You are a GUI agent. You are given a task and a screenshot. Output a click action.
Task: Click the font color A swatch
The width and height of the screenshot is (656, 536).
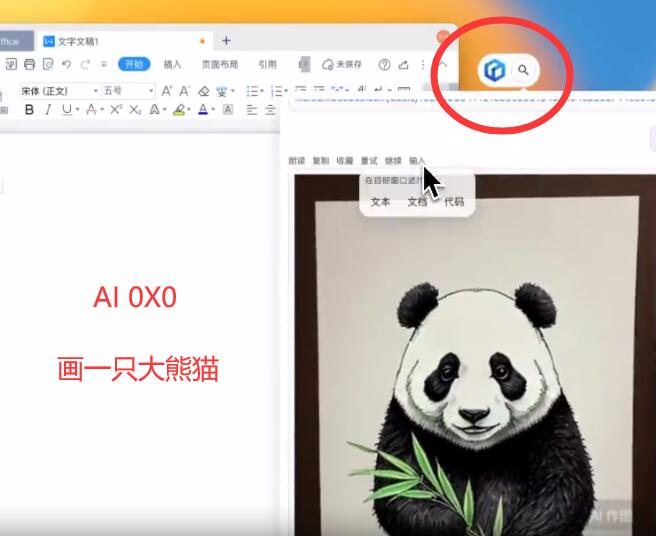203,110
